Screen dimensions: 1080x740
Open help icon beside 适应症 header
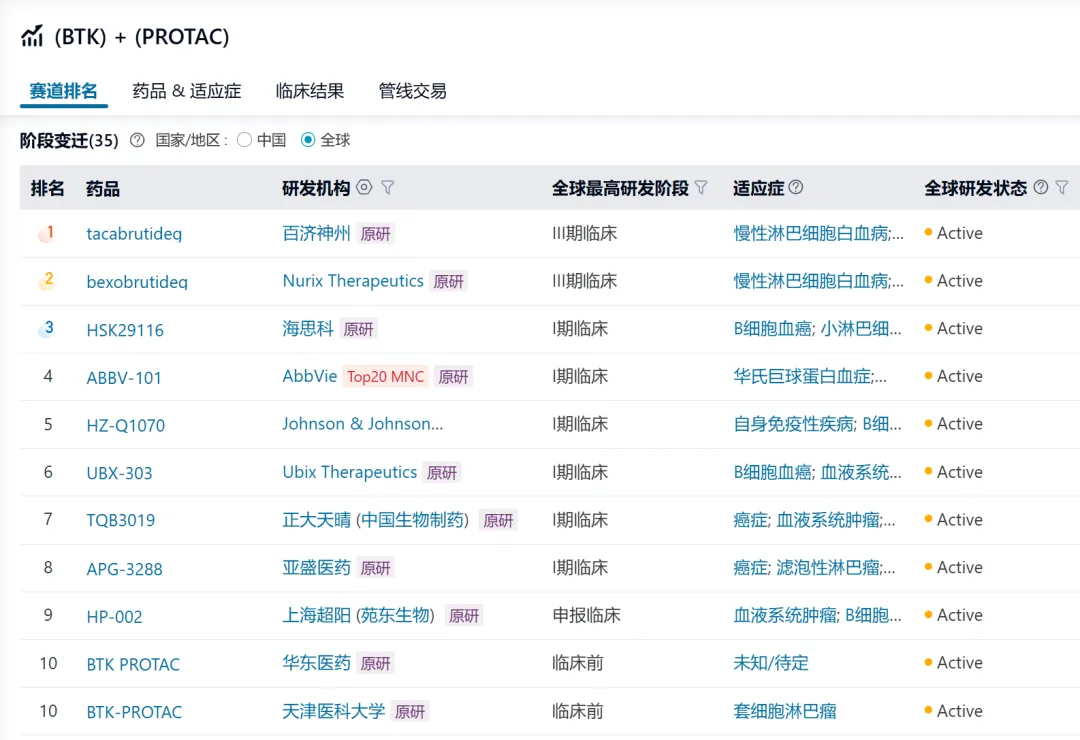point(796,187)
